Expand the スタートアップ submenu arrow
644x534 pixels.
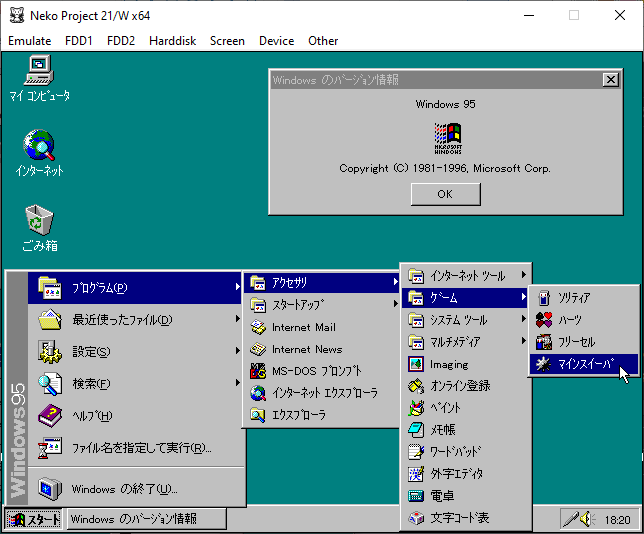click(395, 304)
